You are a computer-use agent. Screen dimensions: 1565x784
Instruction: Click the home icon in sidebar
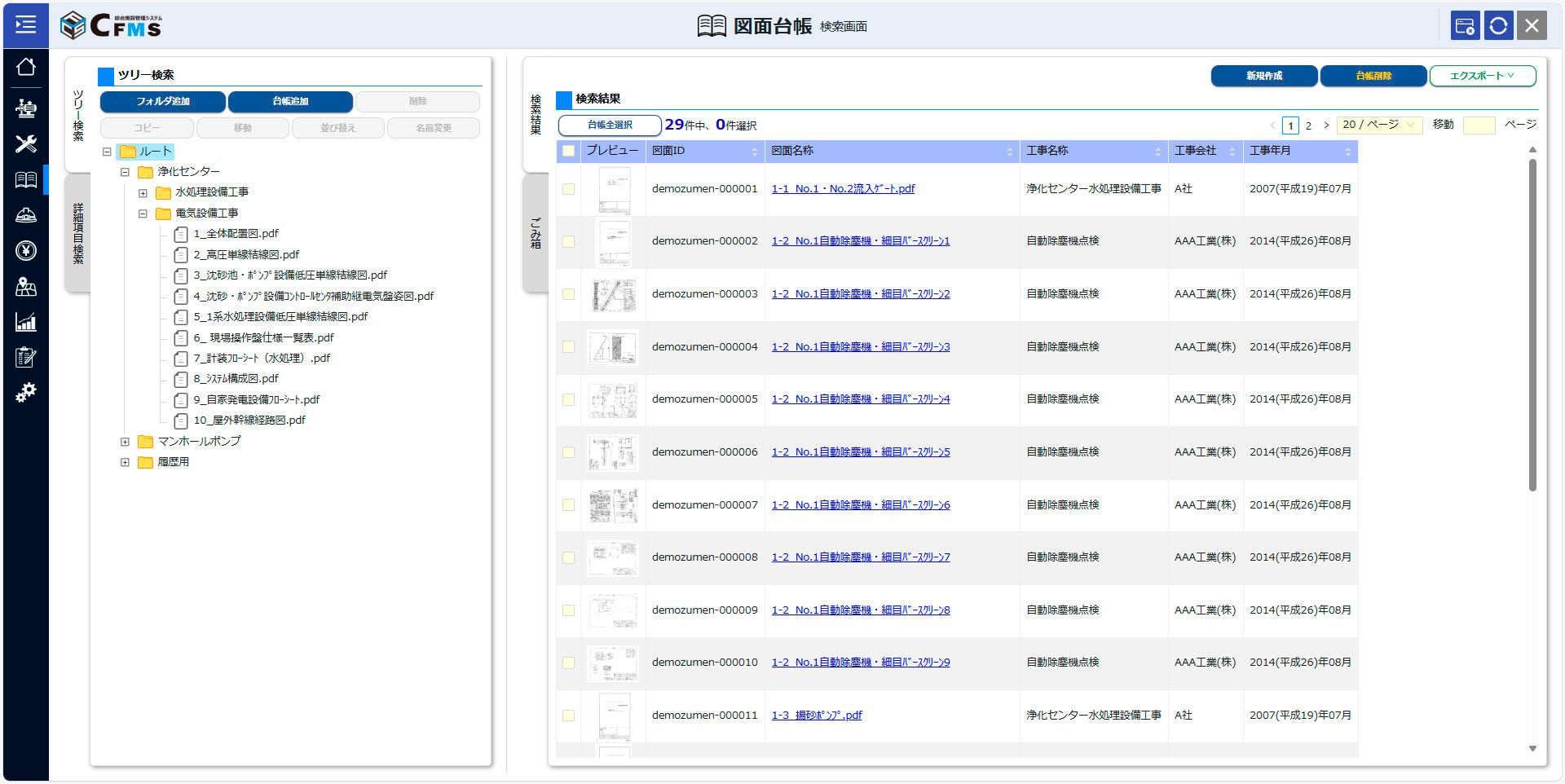(x=25, y=67)
